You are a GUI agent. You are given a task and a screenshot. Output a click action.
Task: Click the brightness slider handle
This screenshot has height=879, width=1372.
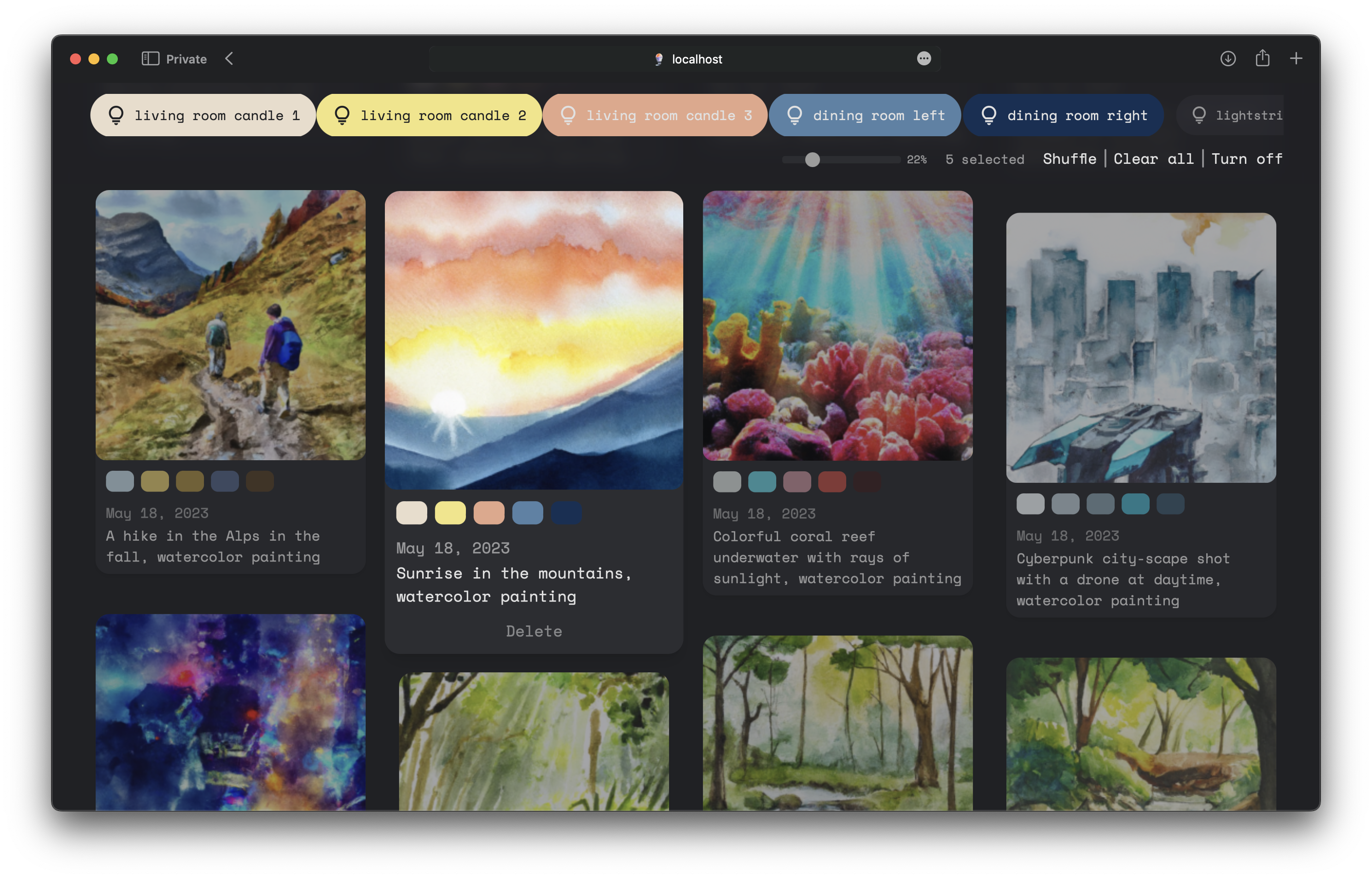813,160
